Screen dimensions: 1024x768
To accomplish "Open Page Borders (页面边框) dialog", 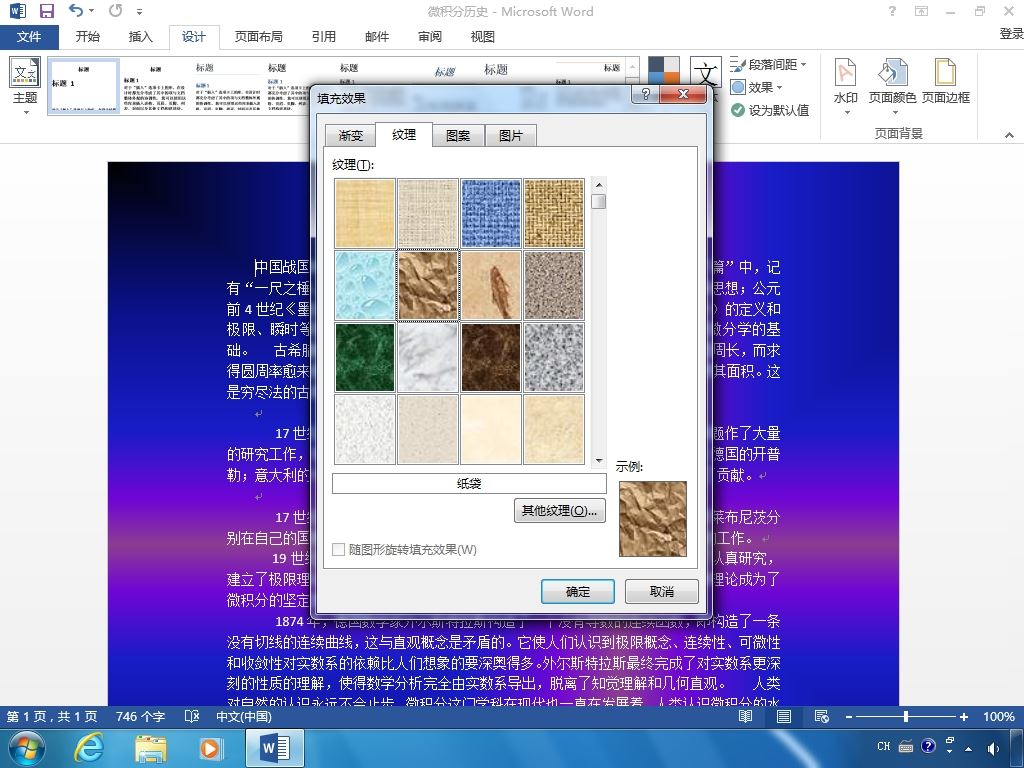I will point(946,82).
